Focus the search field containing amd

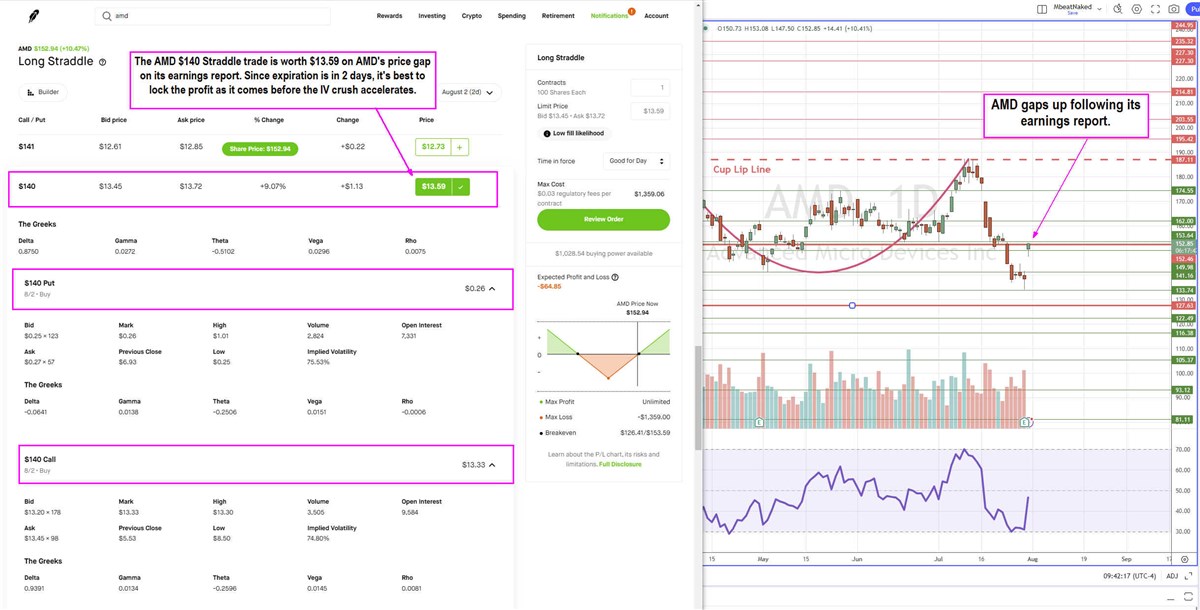pos(214,16)
